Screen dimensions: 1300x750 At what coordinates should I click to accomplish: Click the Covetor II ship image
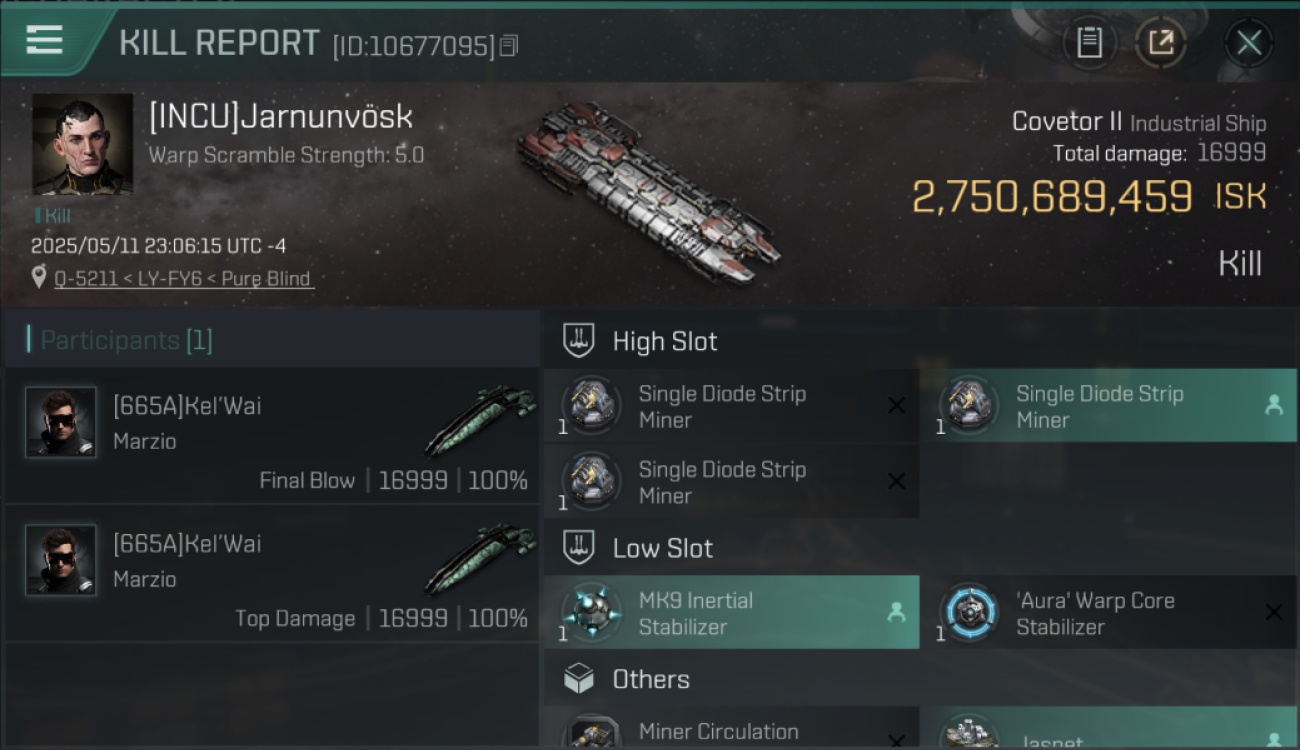[648, 192]
